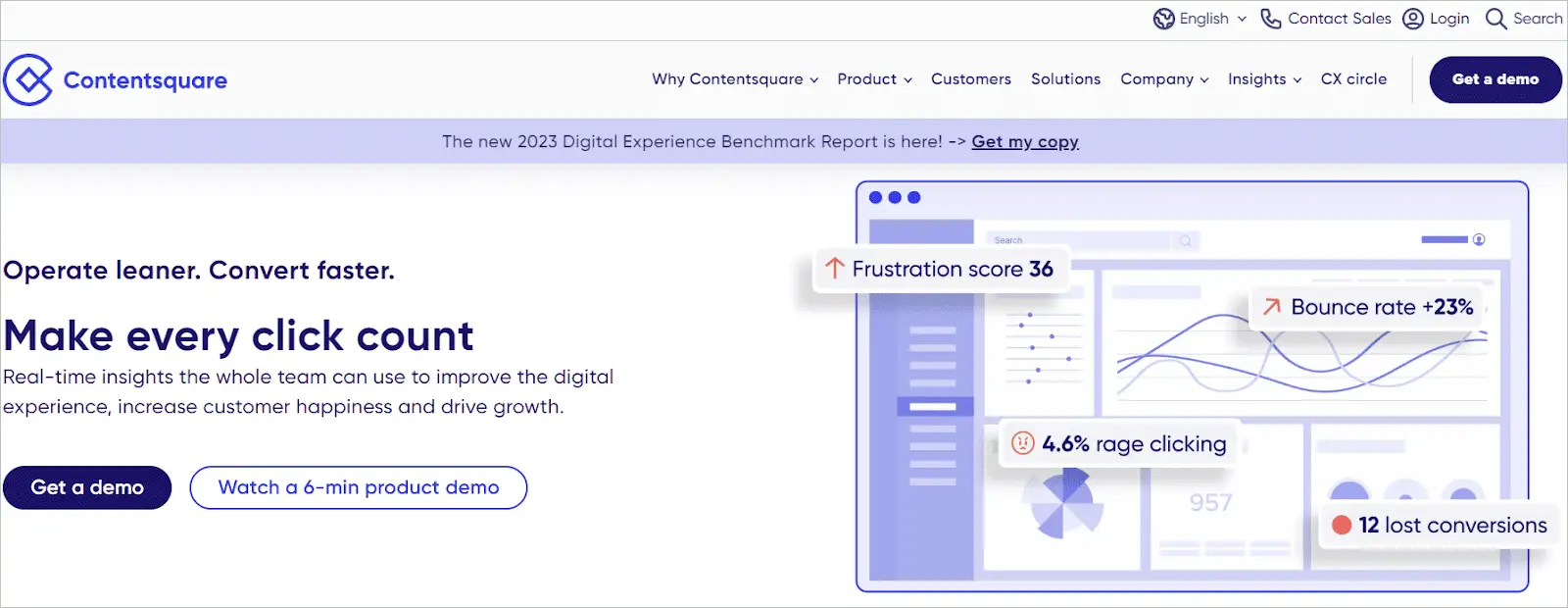Click the magnifying glass Search icon
The height and width of the screenshot is (608, 1568).
click(x=1495, y=19)
